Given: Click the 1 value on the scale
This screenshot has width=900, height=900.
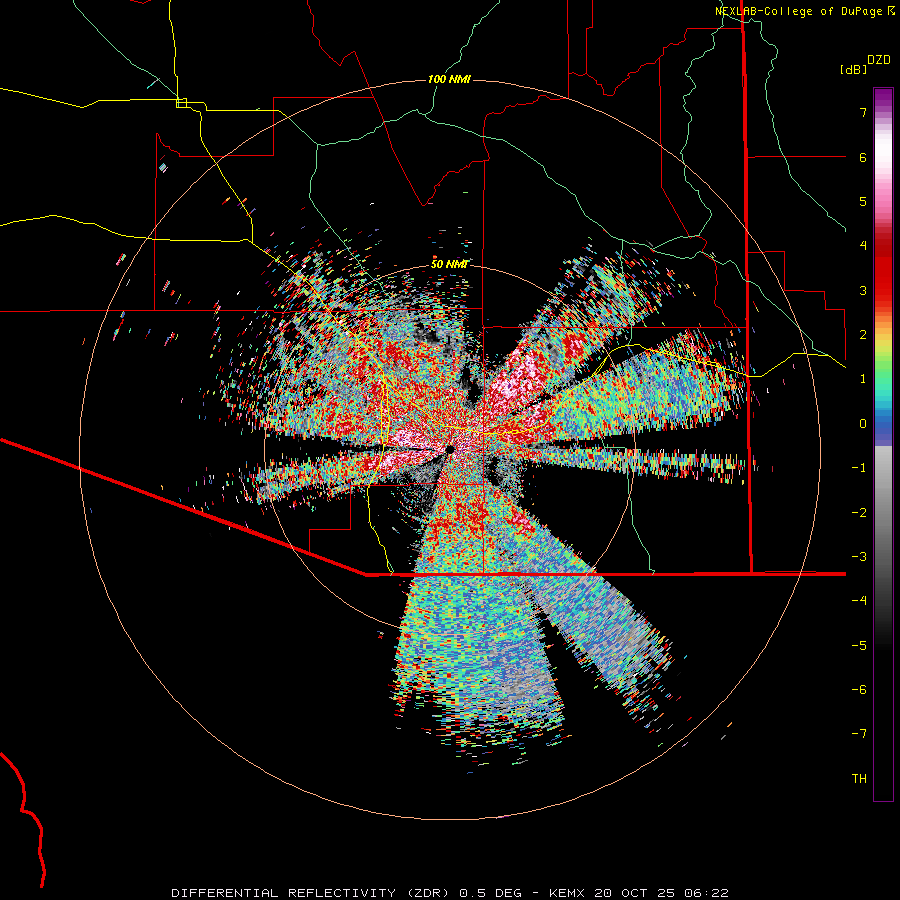Looking at the screenshot, I should click(863, 379).
